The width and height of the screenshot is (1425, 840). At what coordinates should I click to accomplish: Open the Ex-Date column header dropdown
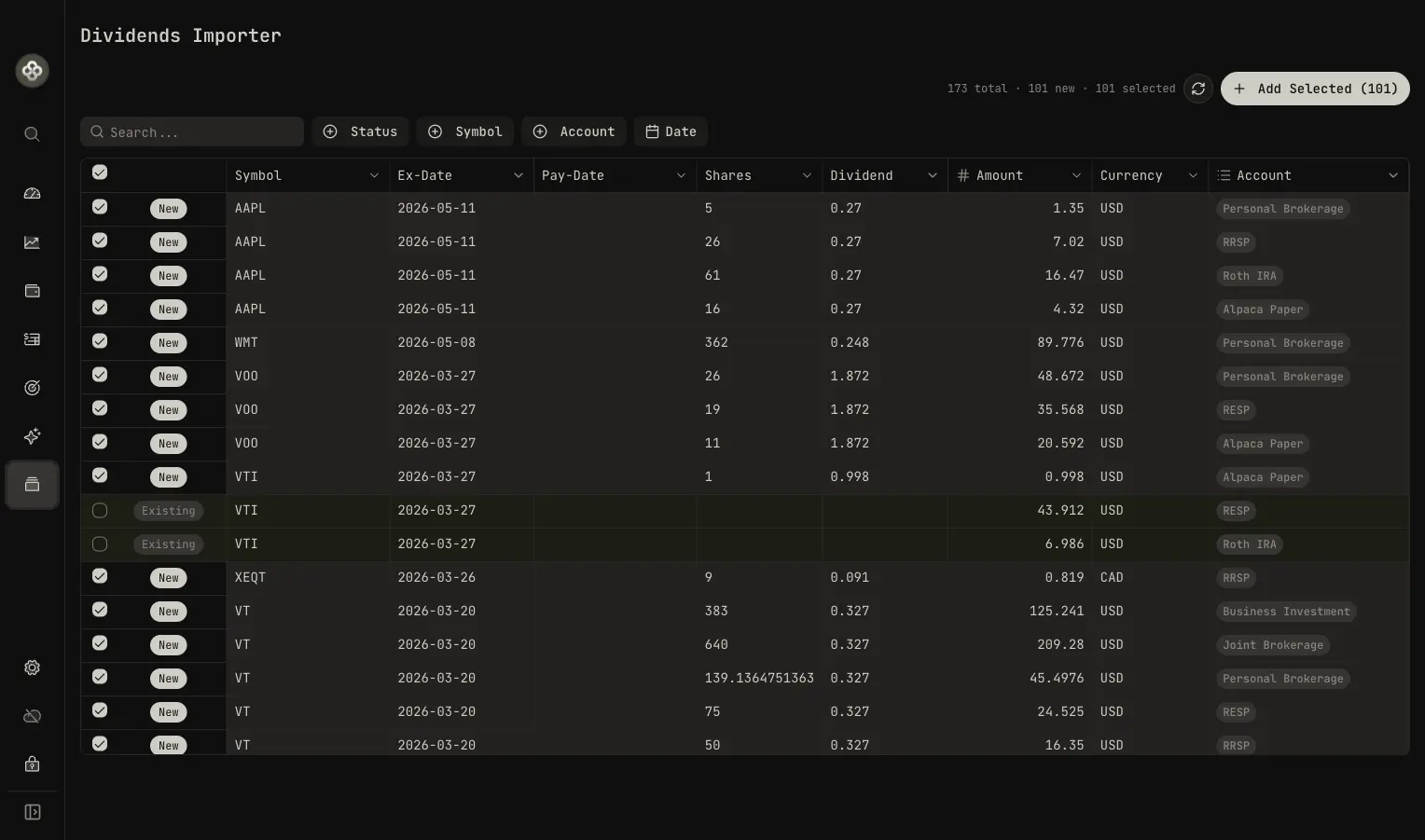[519, 175]
